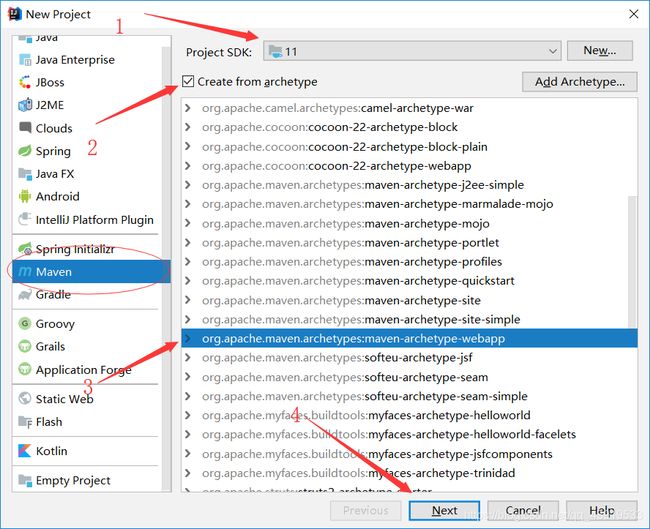The width and height of the screenshot is (650, 529).
Task: Click the Next button
Action: (x=444, y=510)
